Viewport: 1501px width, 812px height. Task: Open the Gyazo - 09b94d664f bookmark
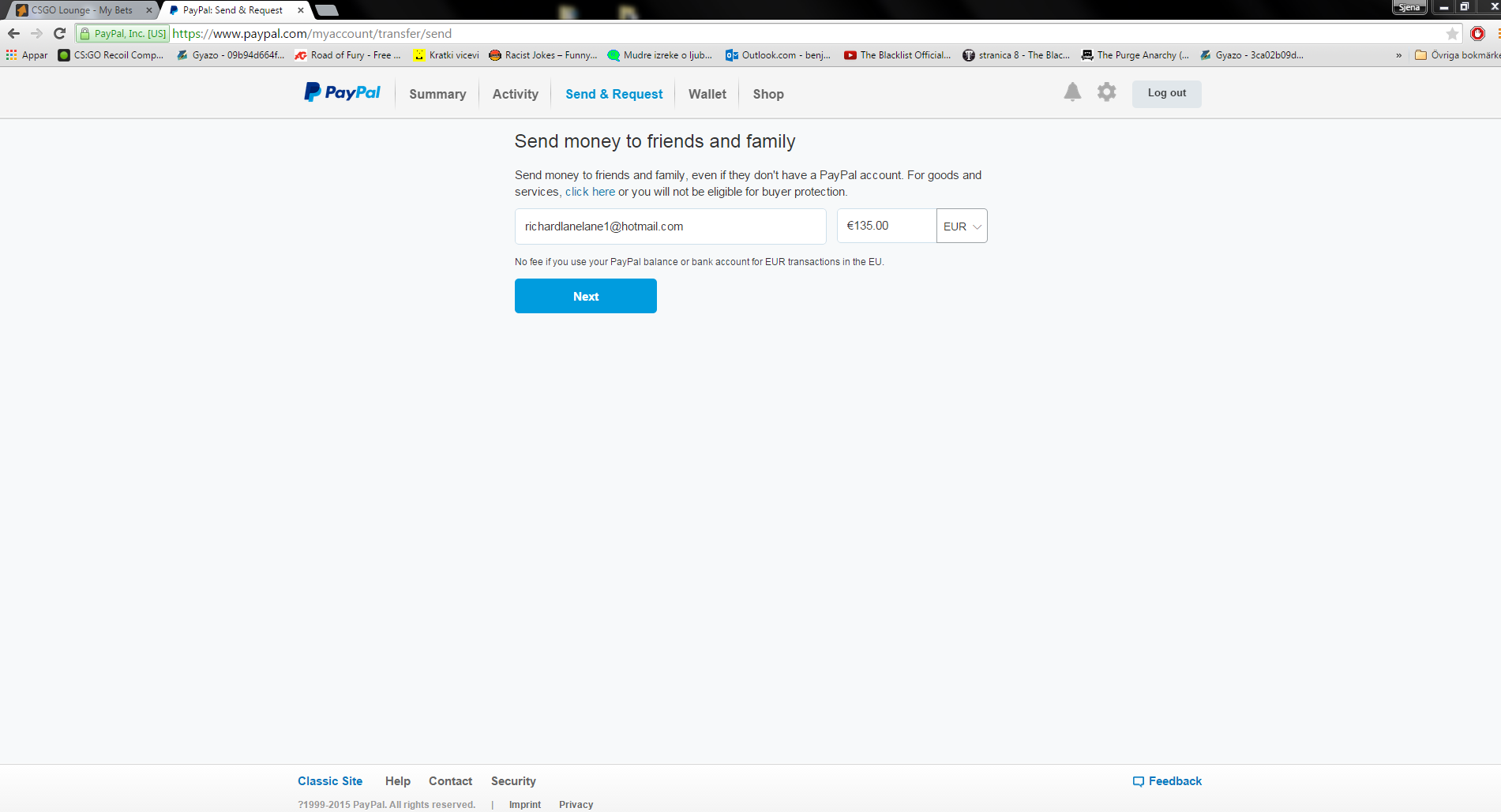pos(231,55)
